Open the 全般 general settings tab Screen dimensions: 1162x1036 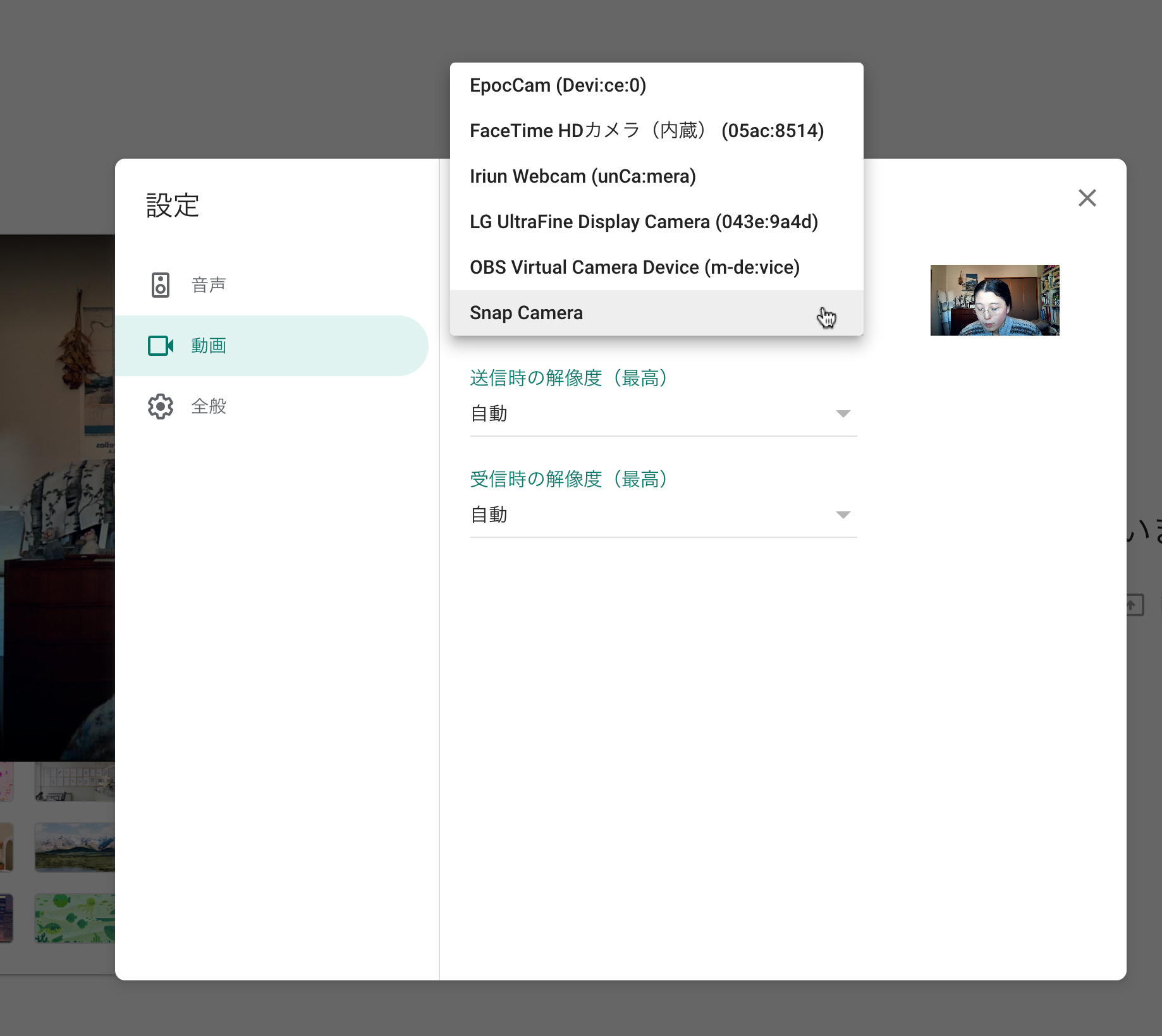(x=272, y=406)
